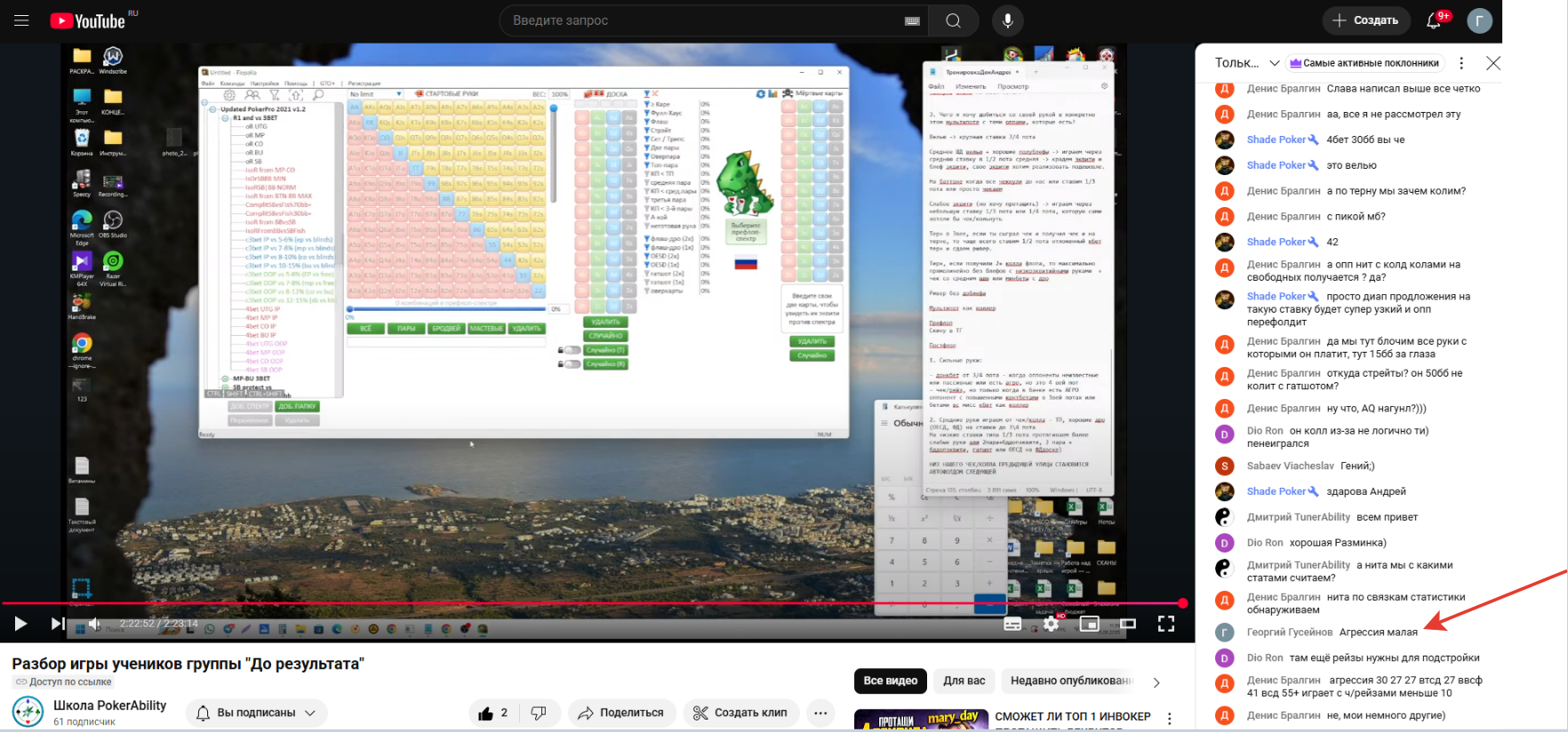Go to the YouTube home logo
This screenshot has width=1568, height=732.
pyautogui.click(x=88, y=20)
